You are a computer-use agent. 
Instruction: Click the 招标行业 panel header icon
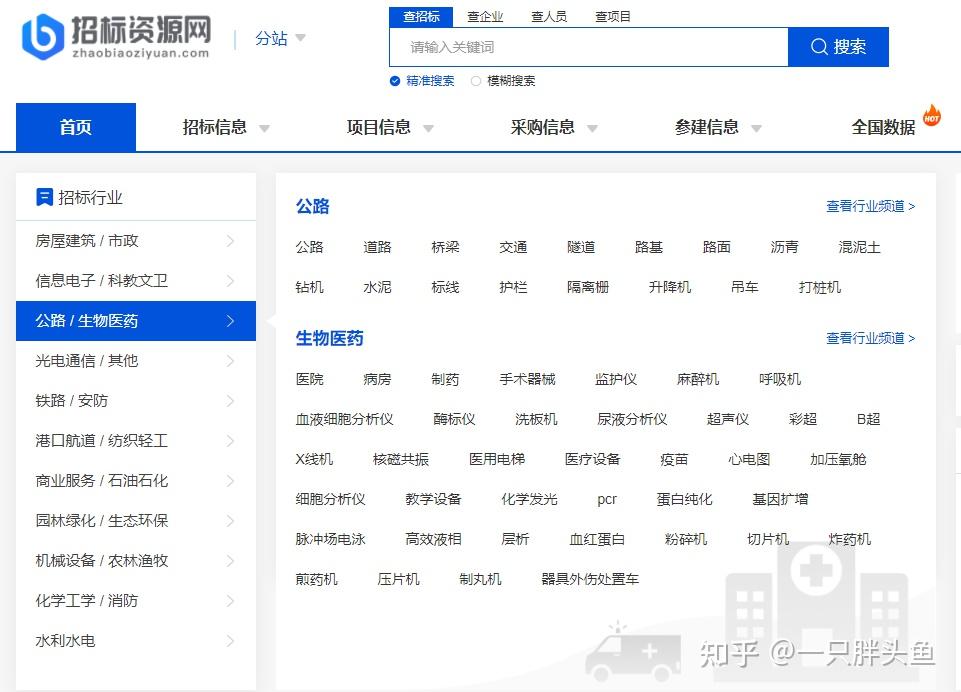click(44, 197)
